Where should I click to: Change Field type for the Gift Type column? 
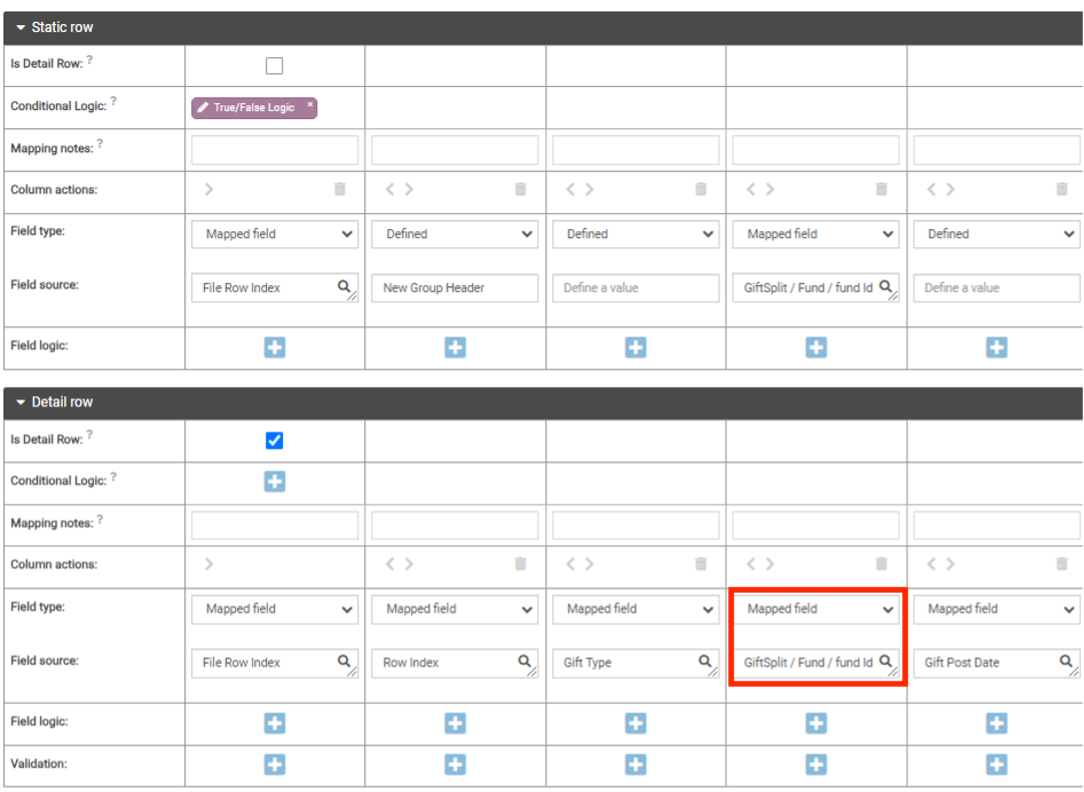click(x=635, y=609)
